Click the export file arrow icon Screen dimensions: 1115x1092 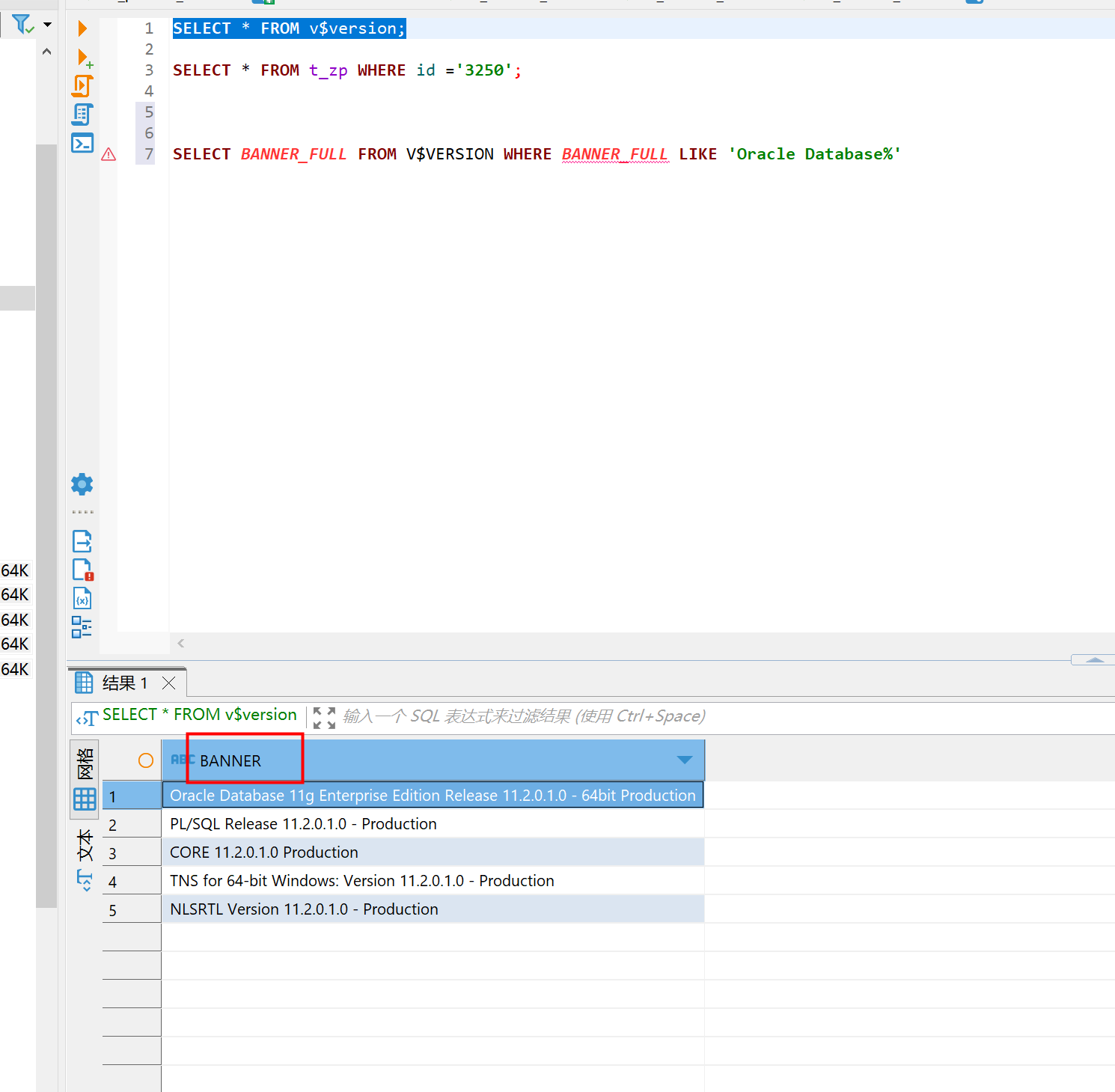pyautogui.click(x=82, y=541)
